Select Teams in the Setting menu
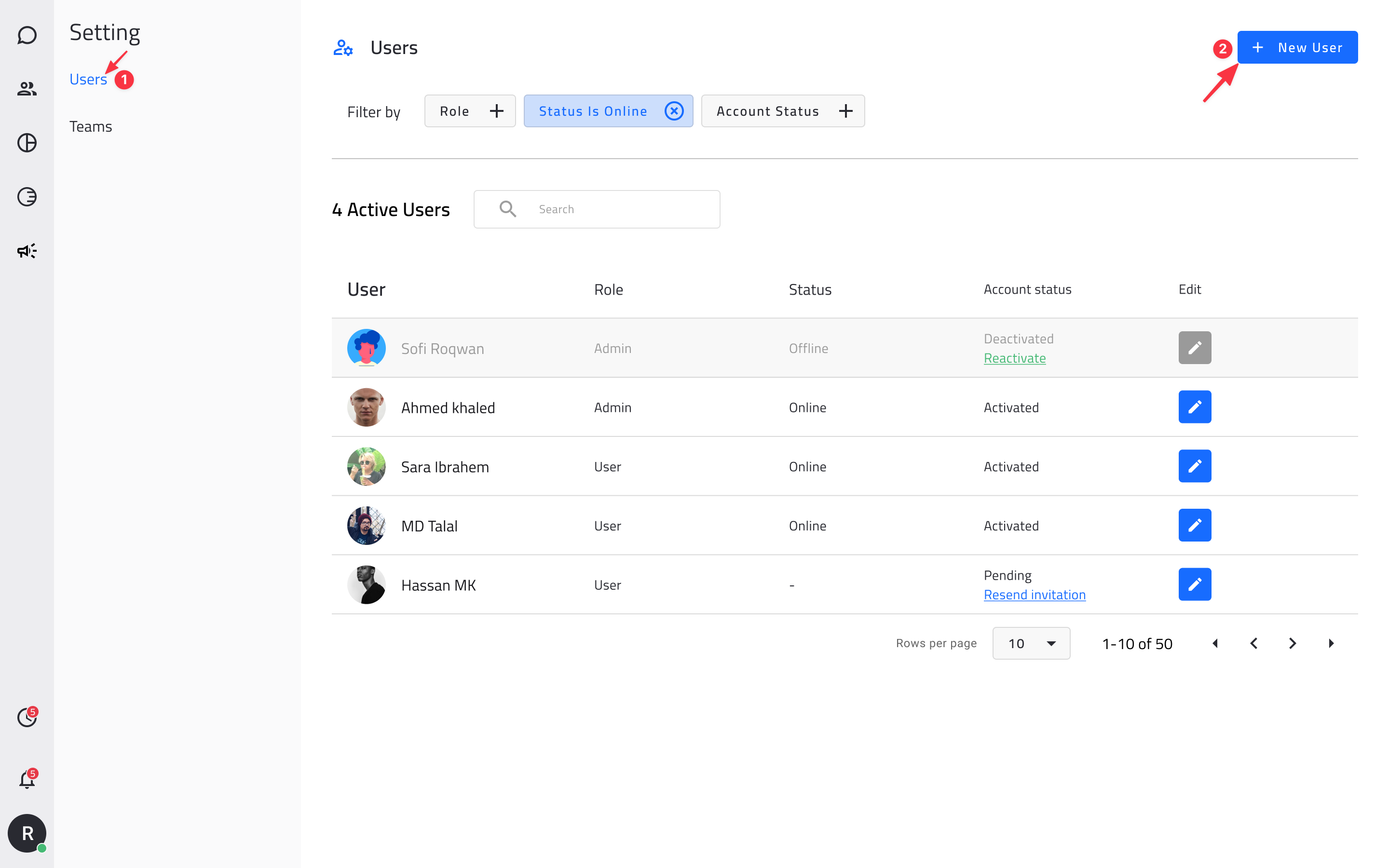 [91, 126]
